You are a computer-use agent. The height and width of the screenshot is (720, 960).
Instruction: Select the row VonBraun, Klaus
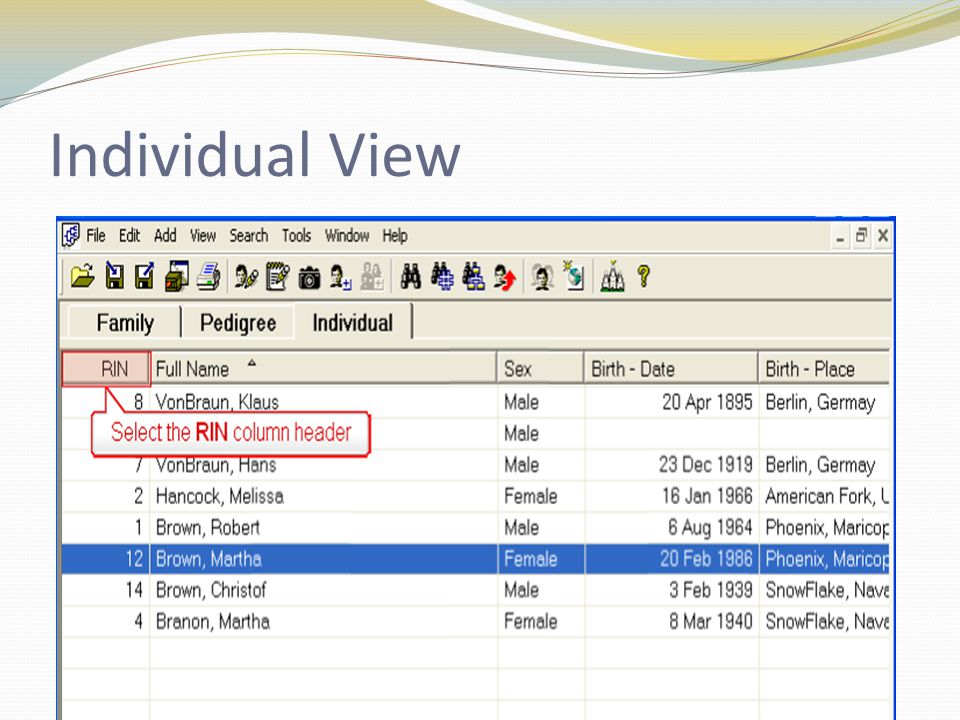[x=475, y=402]
